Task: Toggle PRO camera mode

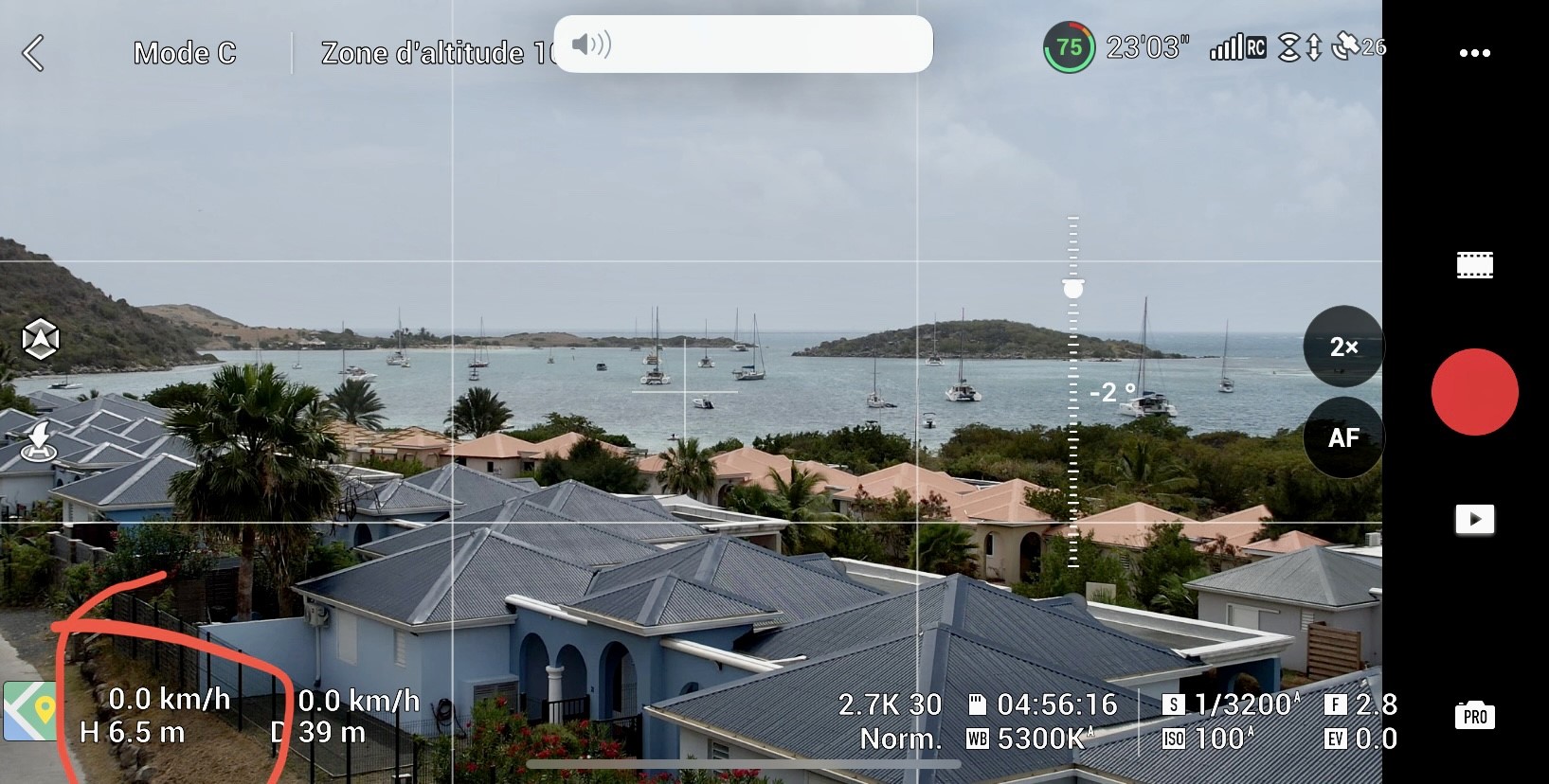Action: click(x=1474, y=716)
